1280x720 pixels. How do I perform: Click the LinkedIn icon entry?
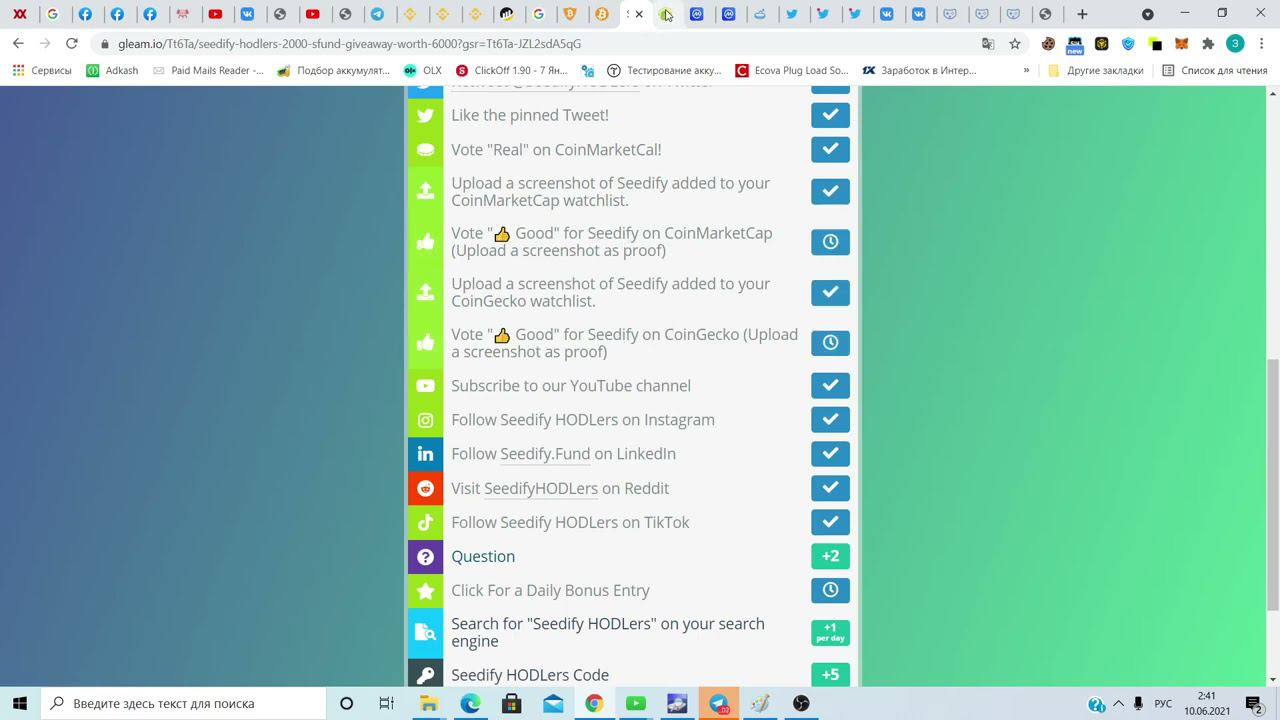coord(425,454)
